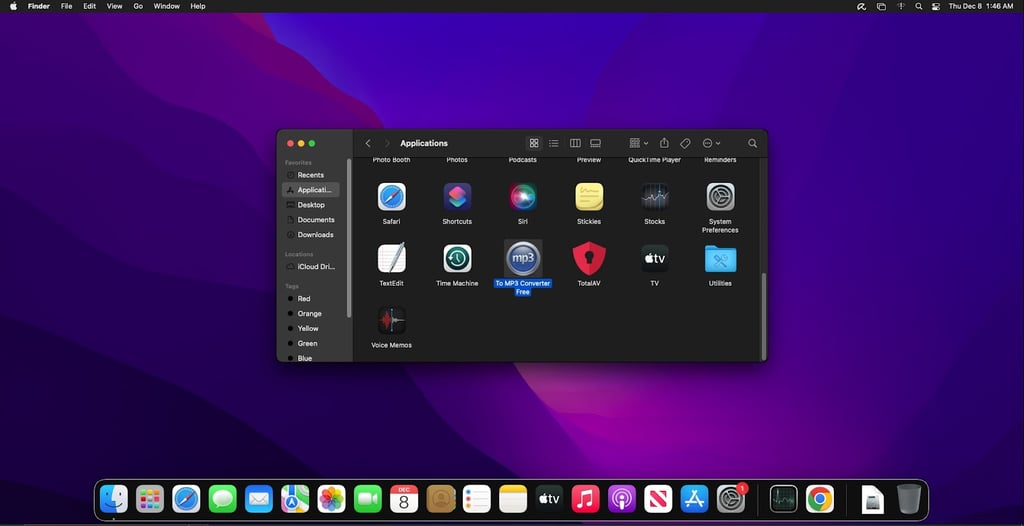This screenshot has height=526, width=1024.
Task: Select the Shortcuts app icon
Action: (x=457, y=197)
